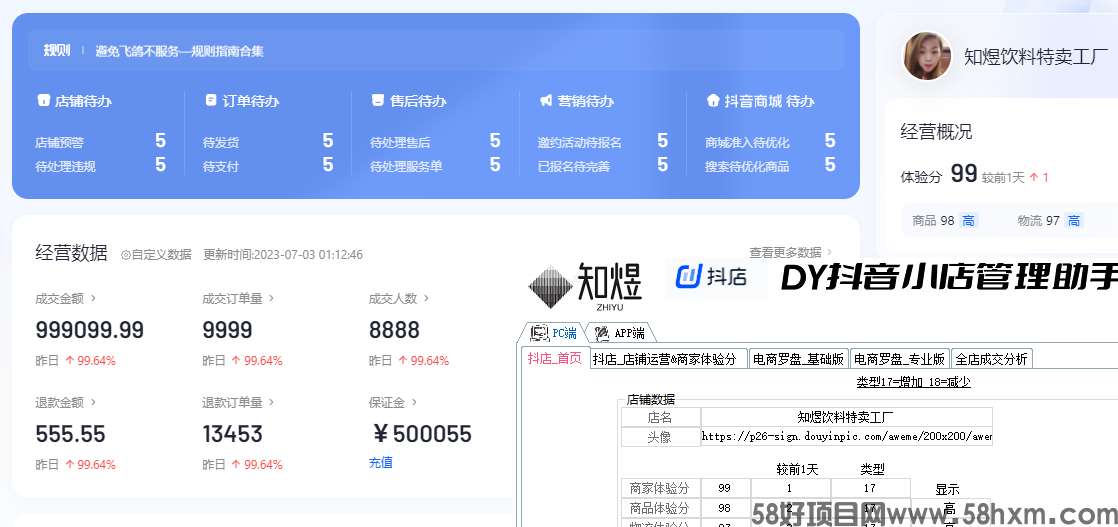Click the 售后待办 after-sales icon
The width and height of the screenshot is (1118, 527).
click(x=378, y=101)
